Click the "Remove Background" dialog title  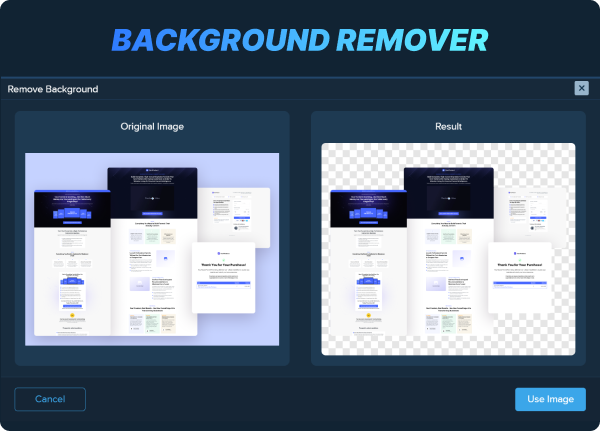click(53, 89)
